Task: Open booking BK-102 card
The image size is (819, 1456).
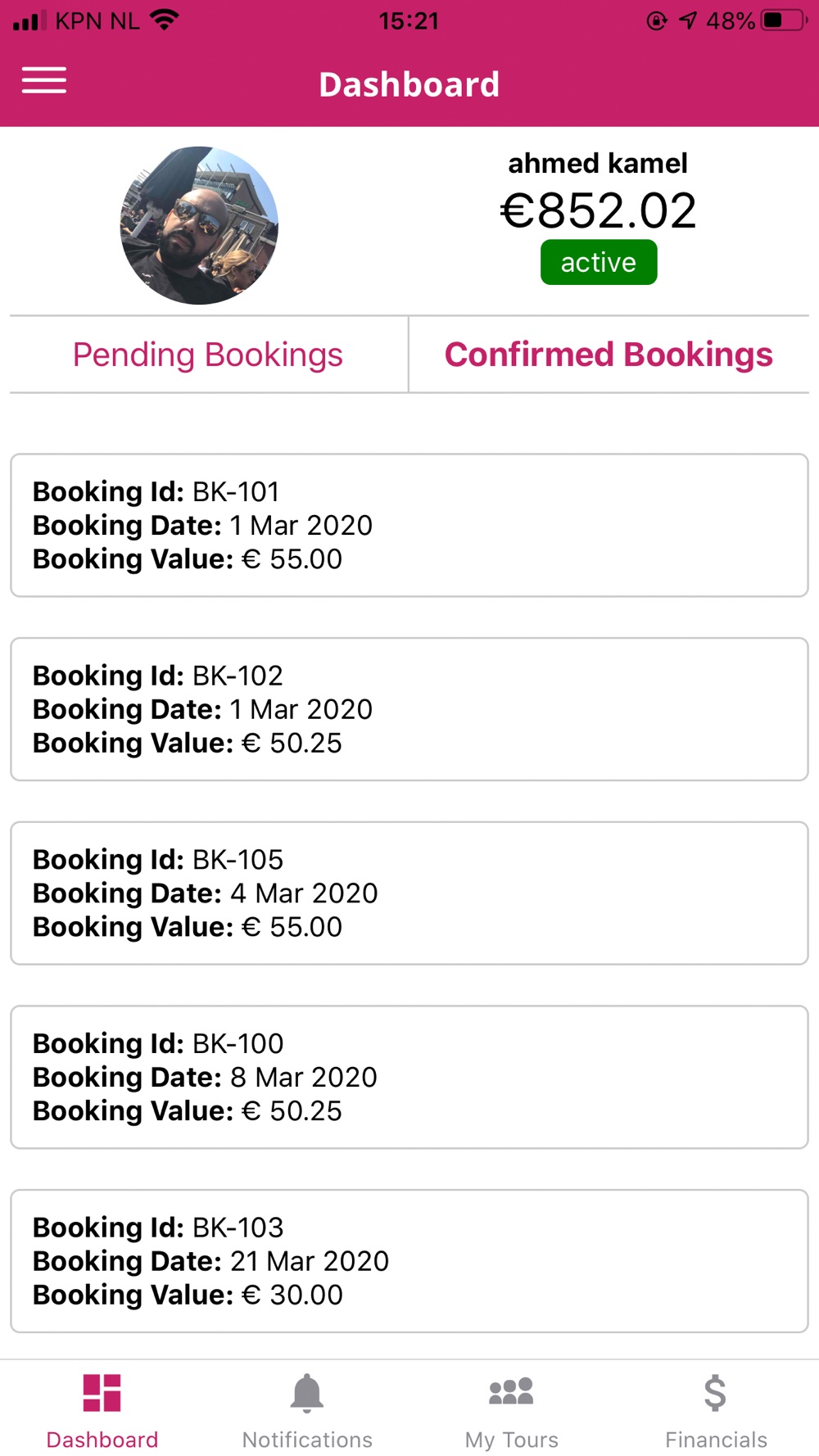Action: click(x=409, y=709)
